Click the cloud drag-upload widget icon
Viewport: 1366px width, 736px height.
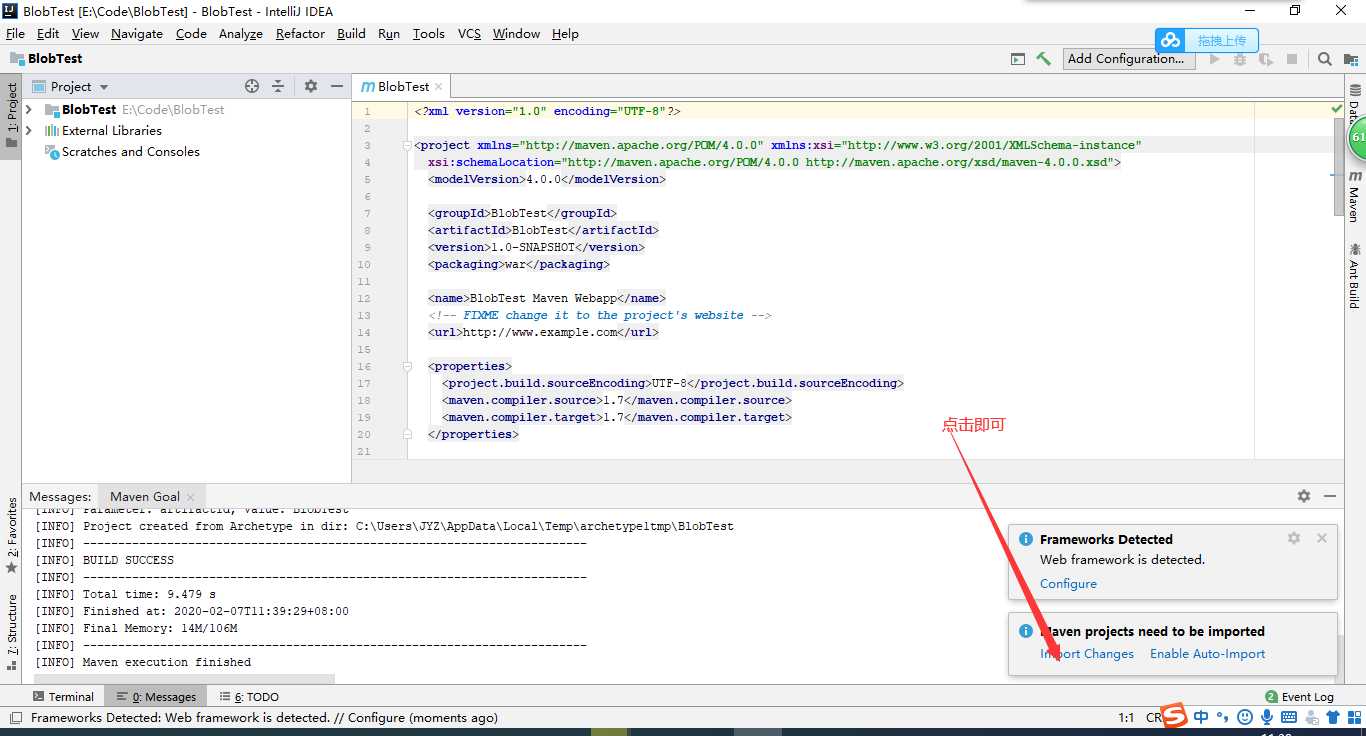point(1170,40)
